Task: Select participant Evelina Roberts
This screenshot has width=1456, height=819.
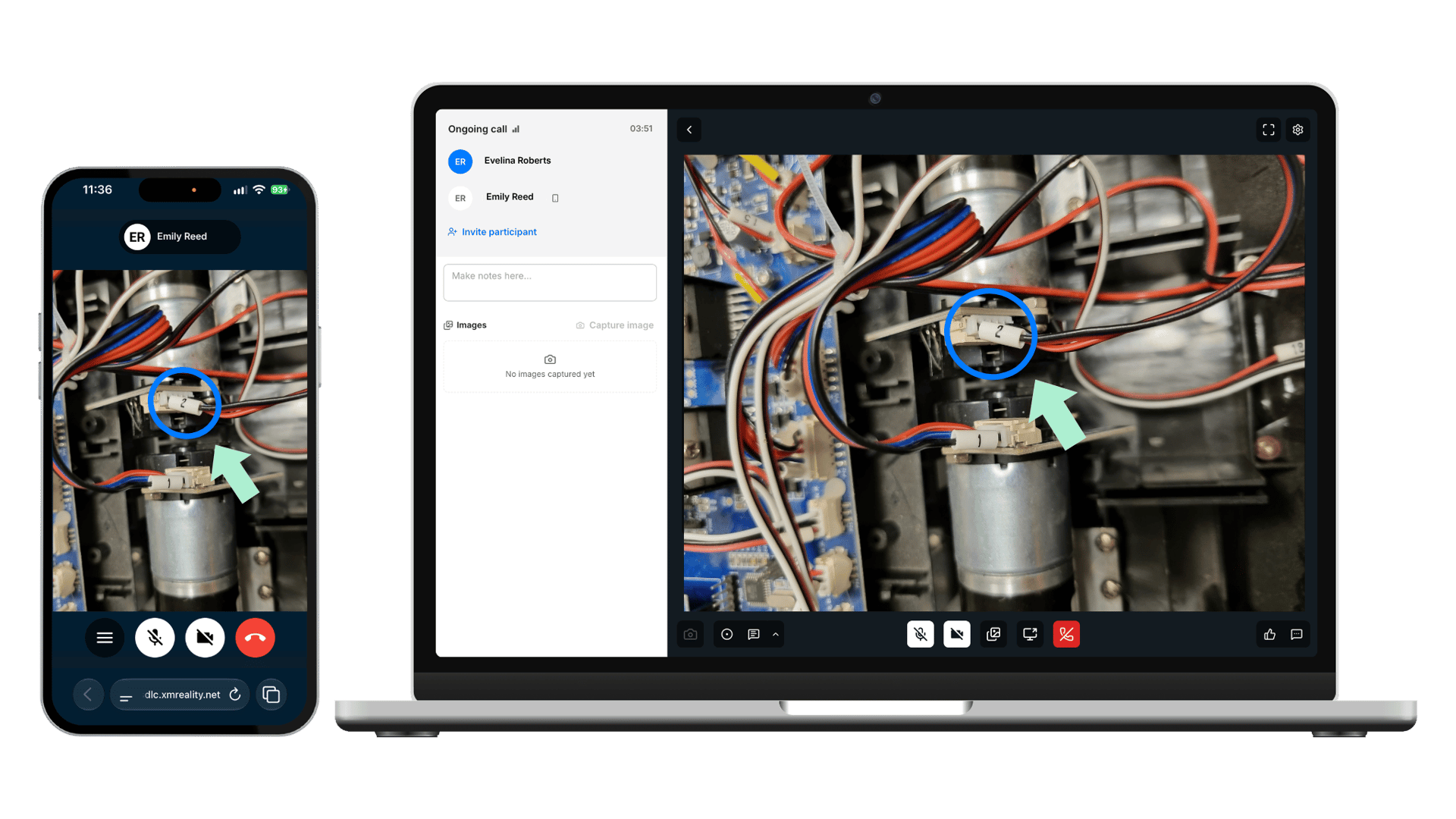Action: (x=500, y=161)
